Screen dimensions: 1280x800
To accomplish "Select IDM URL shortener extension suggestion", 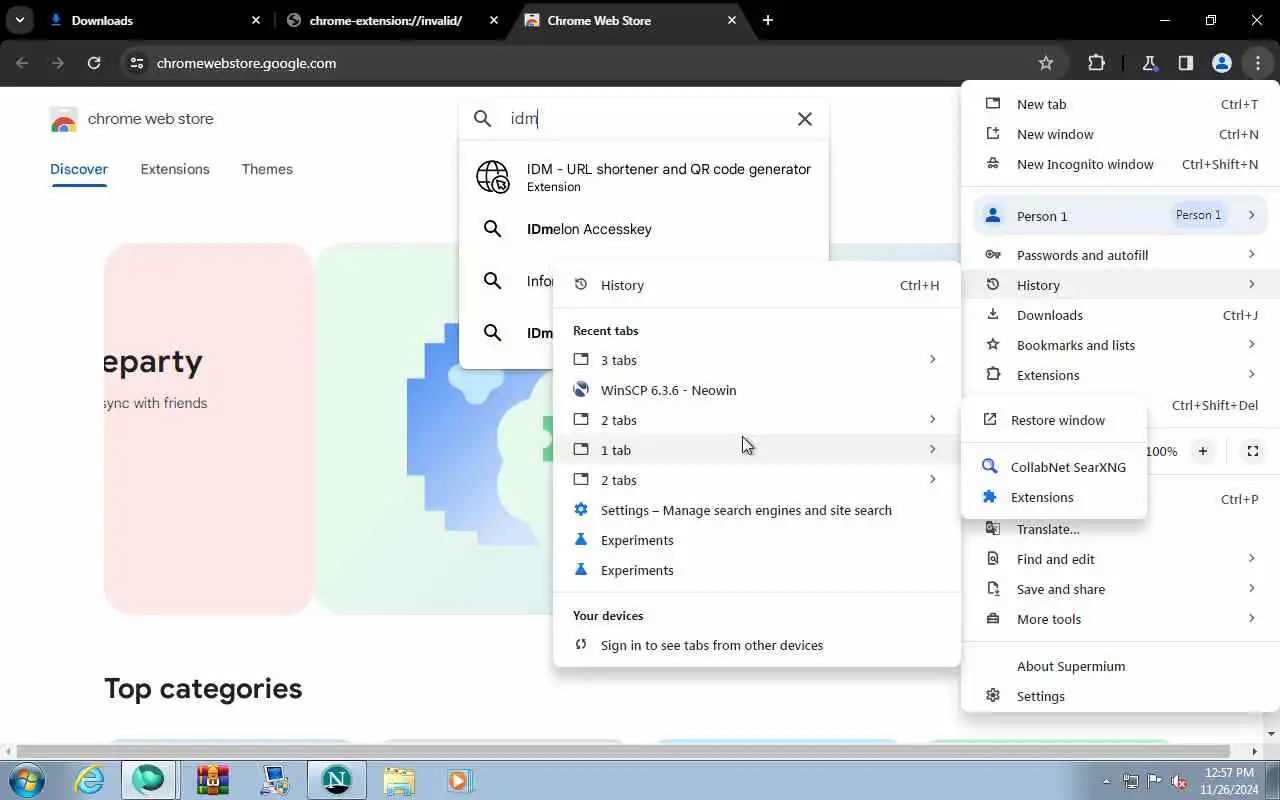I will point(644,177).
